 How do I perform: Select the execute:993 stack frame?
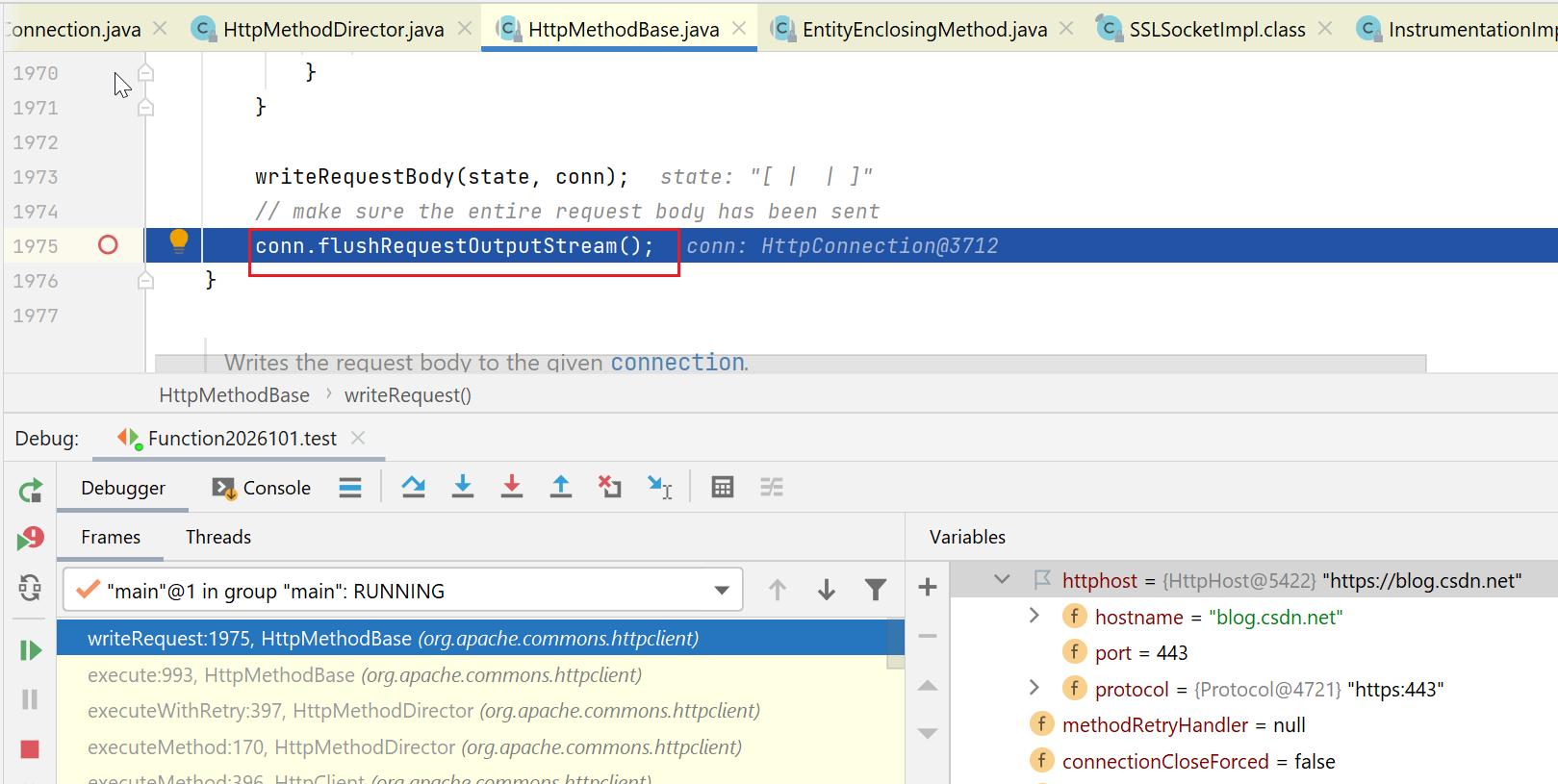[x=365, y=675]
